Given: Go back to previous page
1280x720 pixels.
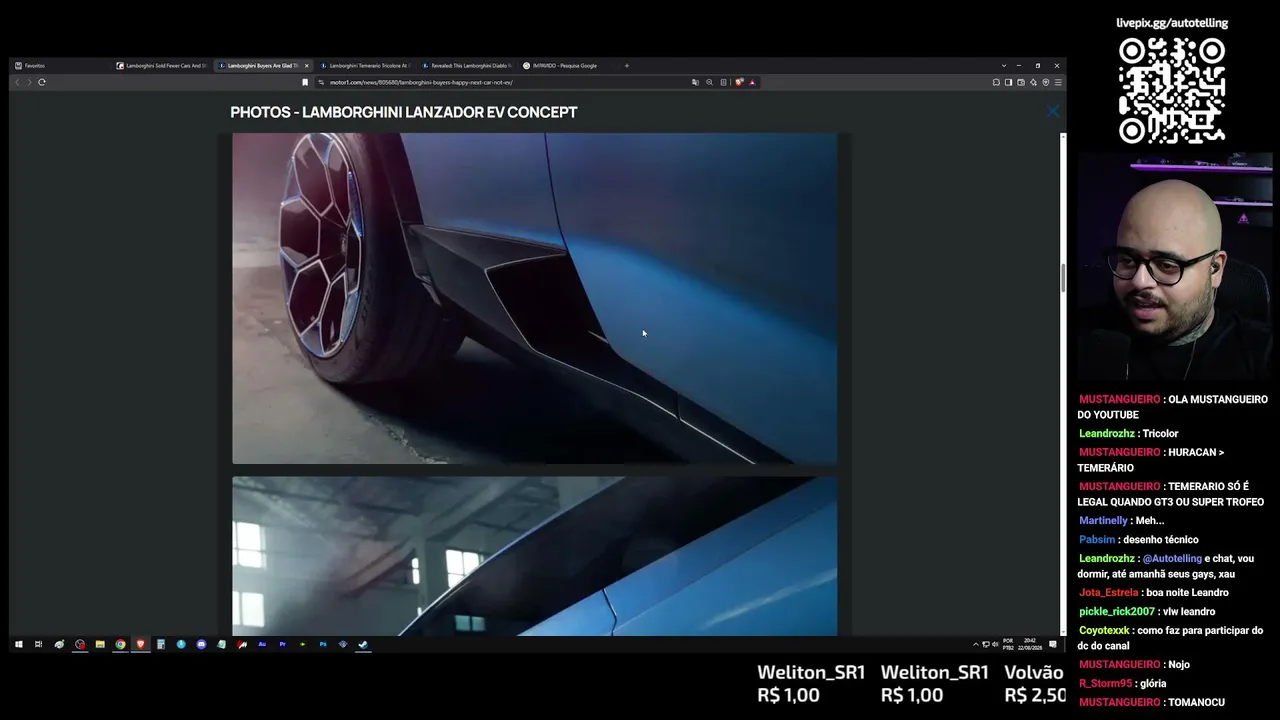Looking at the screenshot, I should [x=17, y=82].
